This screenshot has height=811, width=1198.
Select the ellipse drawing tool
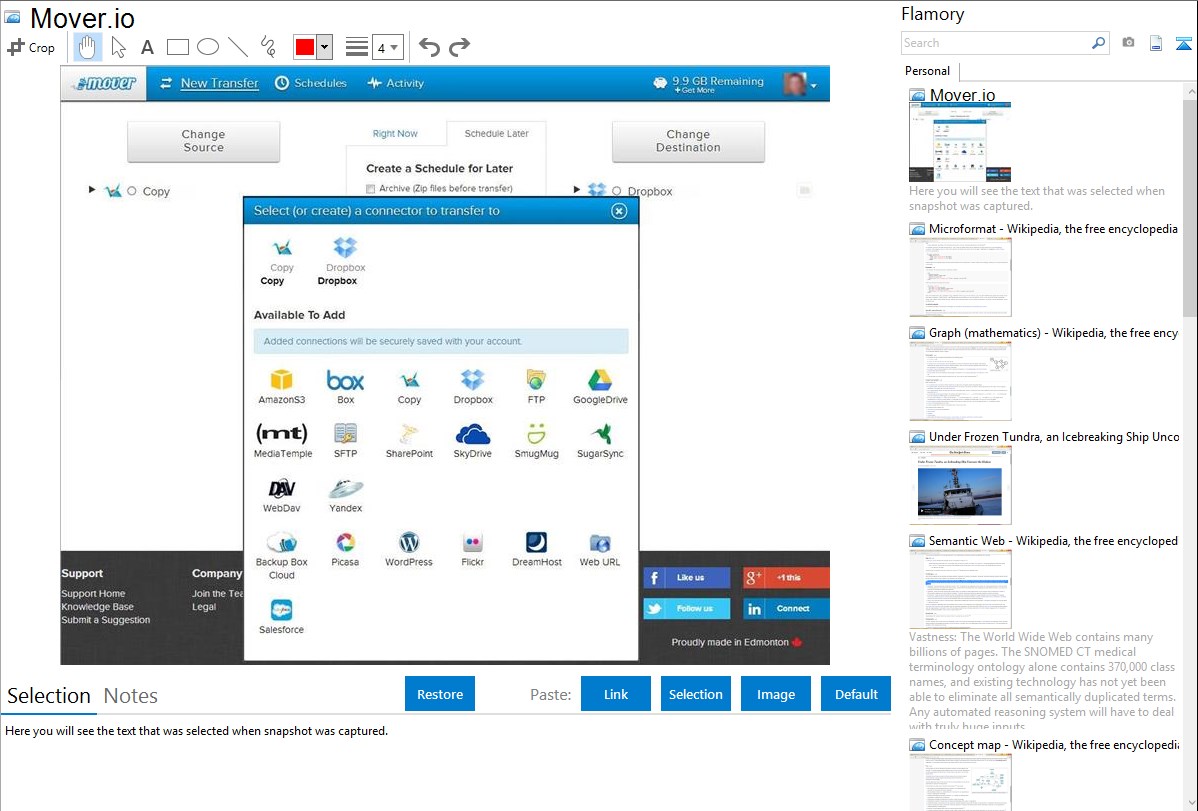pos(208,47)
